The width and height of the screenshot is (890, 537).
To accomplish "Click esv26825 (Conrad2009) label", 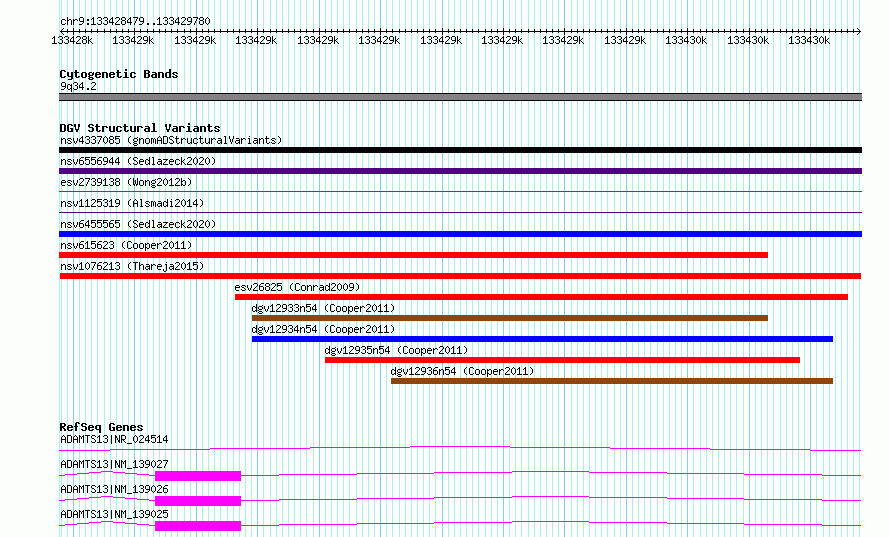I will (x=297, y=287).
